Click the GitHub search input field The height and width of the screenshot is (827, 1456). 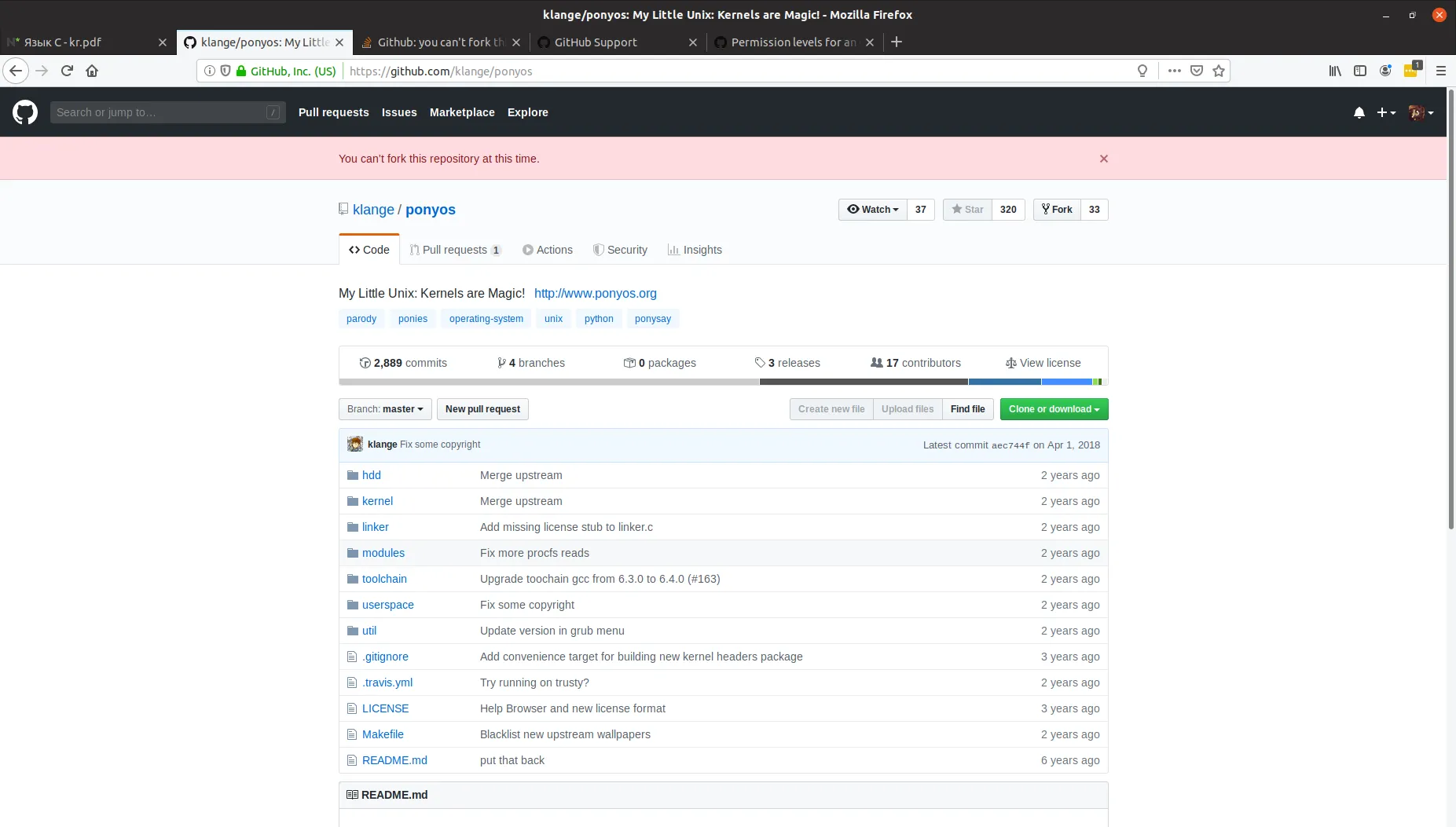coord(168,112)
